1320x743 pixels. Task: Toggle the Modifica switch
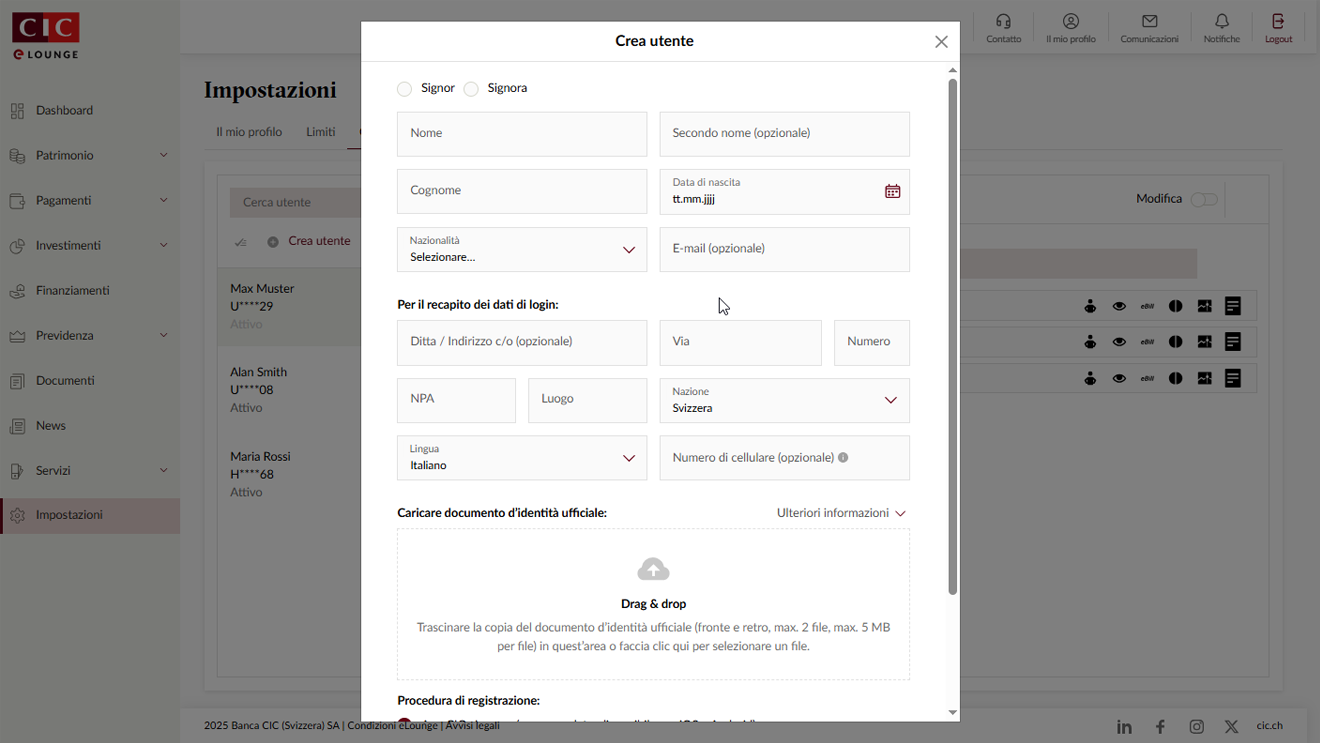tap(1204, 199)
